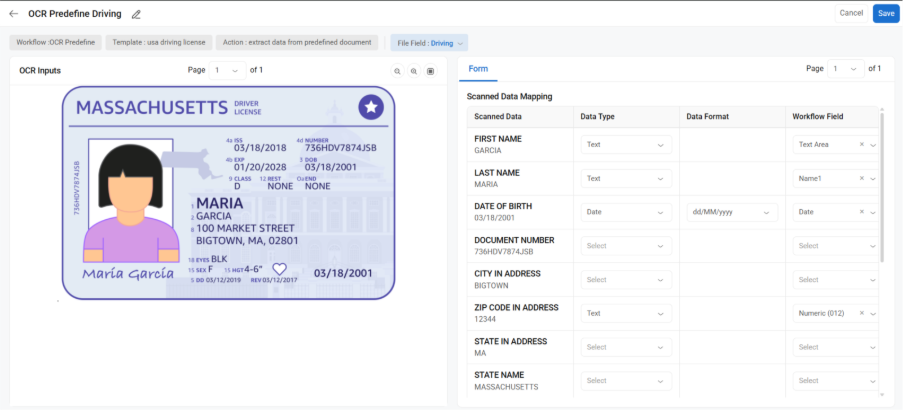The height and width of the screenshot is (411, 903).
Task: Click the fit-to-screen icon in OCR Inputs
Action: 431,71
